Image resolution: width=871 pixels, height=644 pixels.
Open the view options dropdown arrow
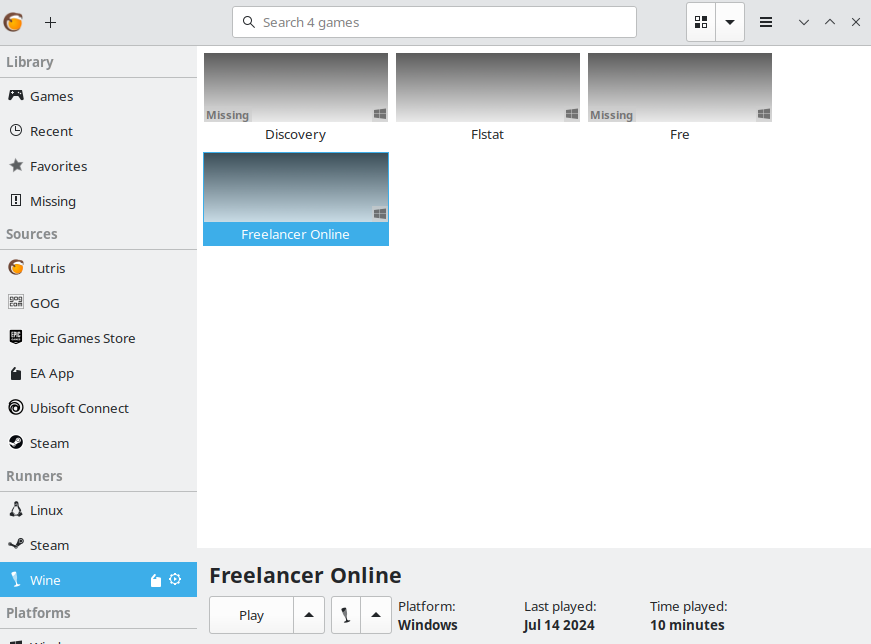pyautogui.click(x=730, y=22)
